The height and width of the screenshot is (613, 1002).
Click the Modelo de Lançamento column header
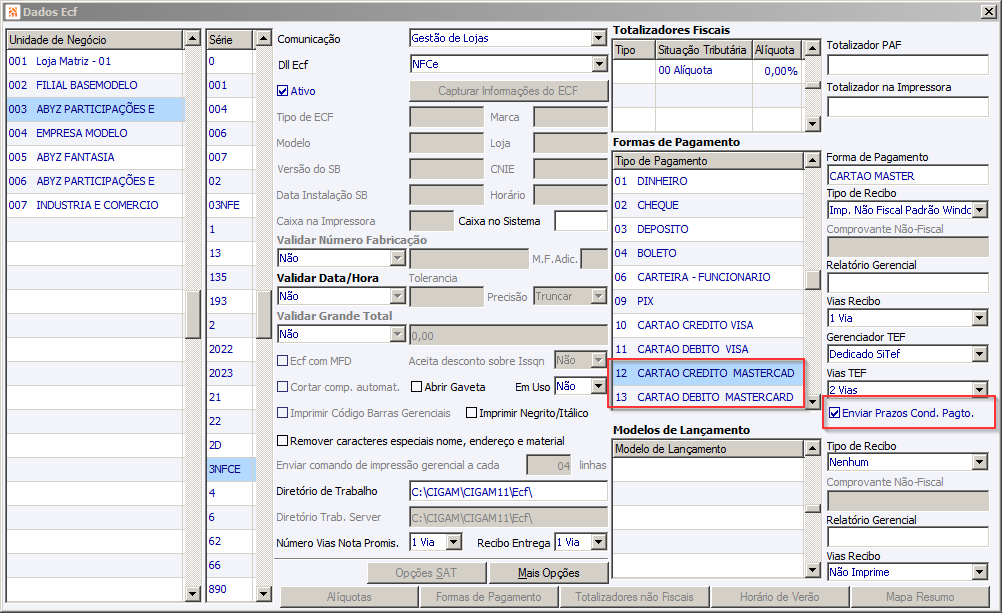(707, 449)
